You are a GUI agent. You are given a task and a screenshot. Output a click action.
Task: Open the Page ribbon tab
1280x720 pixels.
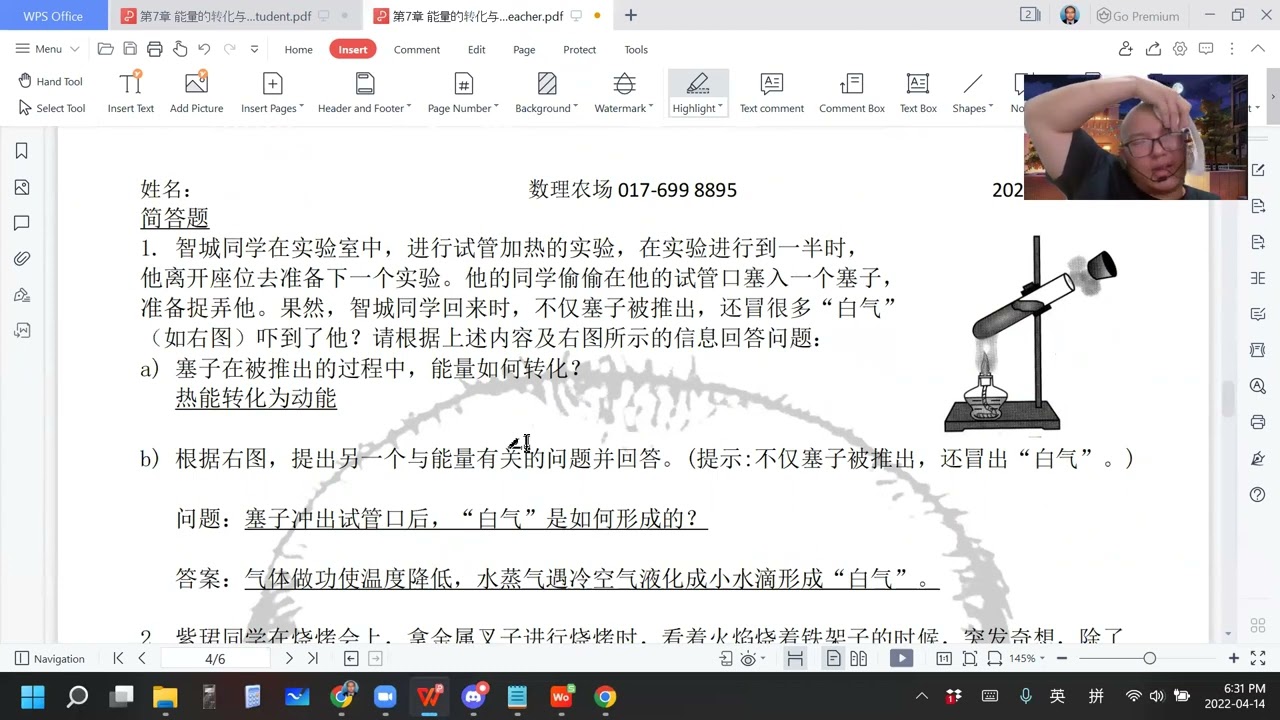(x=524, y=49)
